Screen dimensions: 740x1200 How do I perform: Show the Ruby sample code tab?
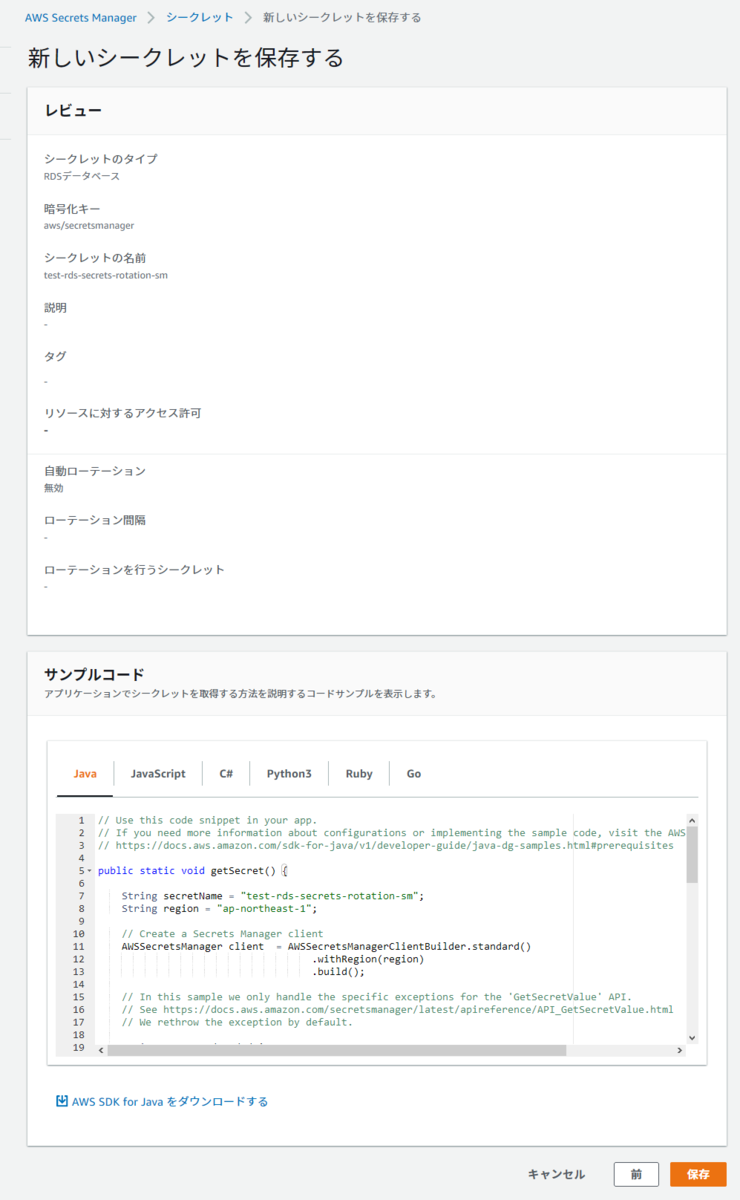(x=359, y=774)
